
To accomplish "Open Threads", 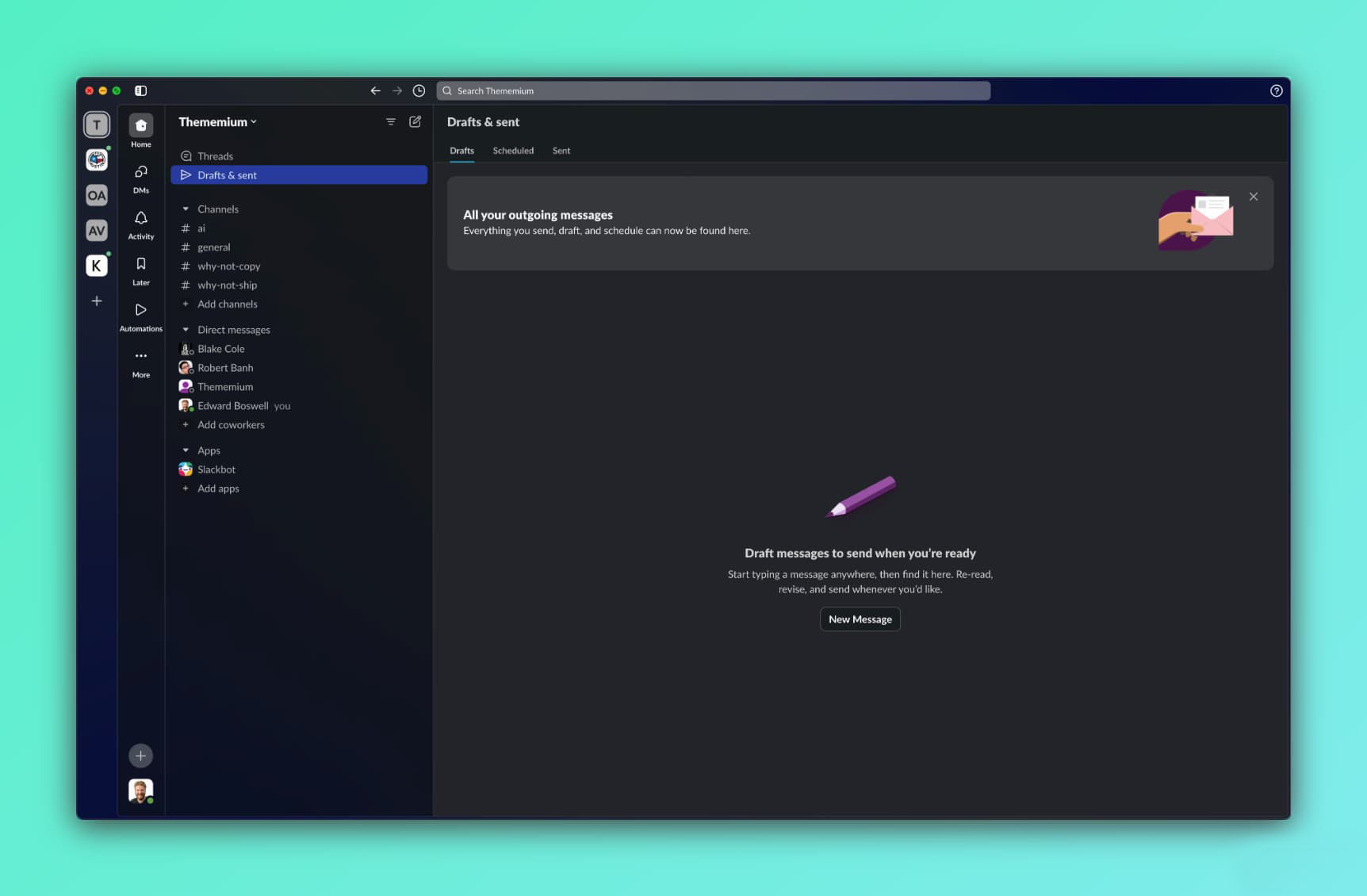I will pos(299,156).
